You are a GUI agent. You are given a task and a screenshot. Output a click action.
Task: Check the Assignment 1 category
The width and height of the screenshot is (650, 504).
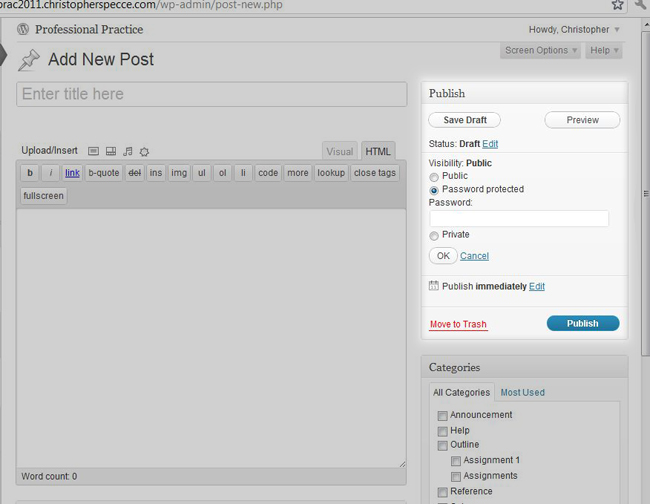[x=456, y=460]
